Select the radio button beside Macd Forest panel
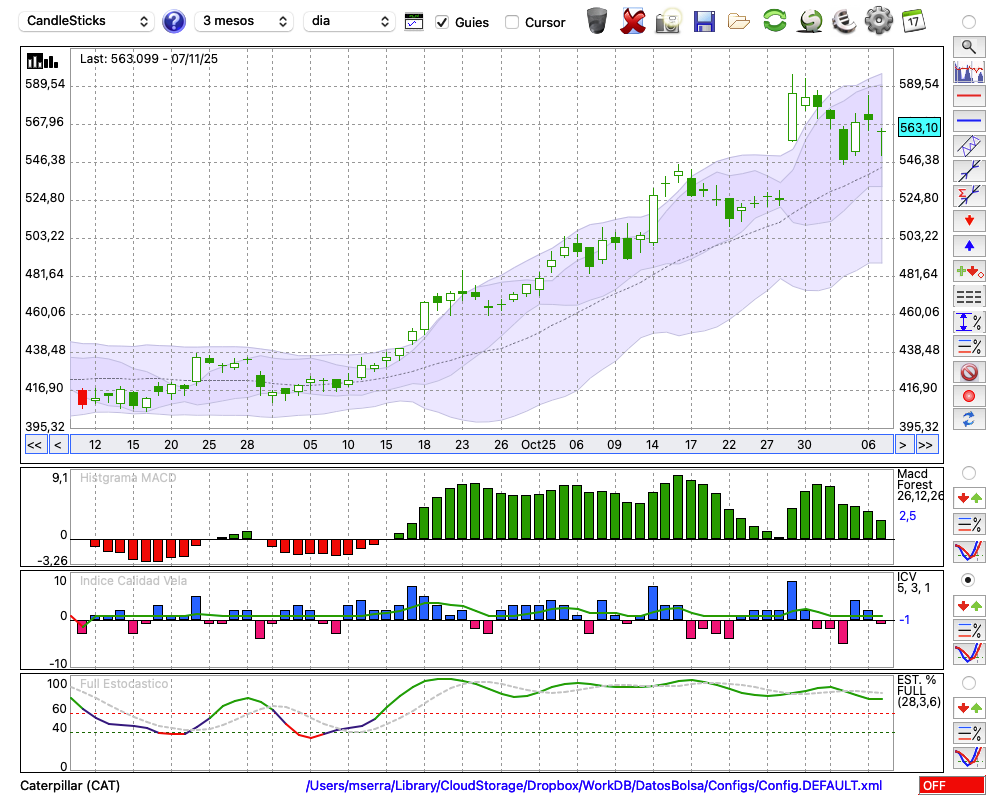 (968, 472)
